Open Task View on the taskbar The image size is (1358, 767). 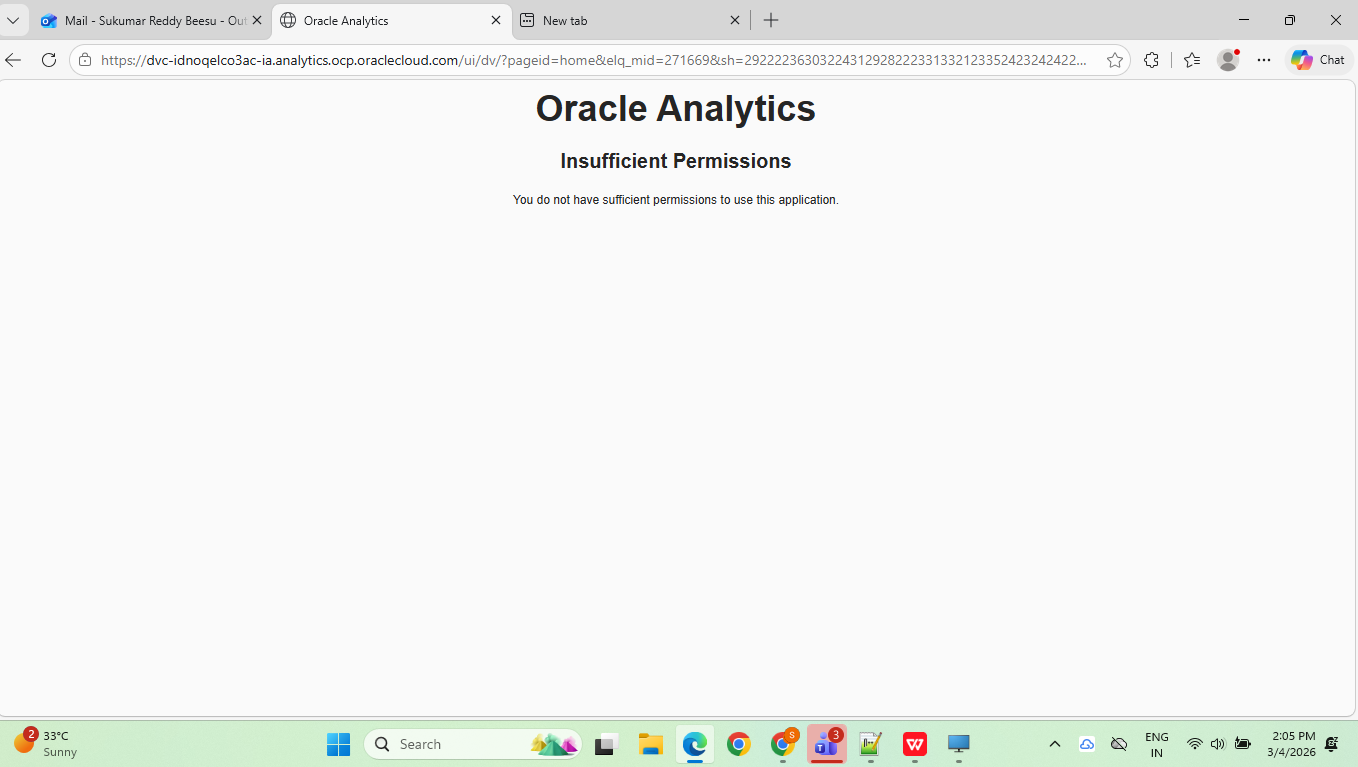coord(605,744)
